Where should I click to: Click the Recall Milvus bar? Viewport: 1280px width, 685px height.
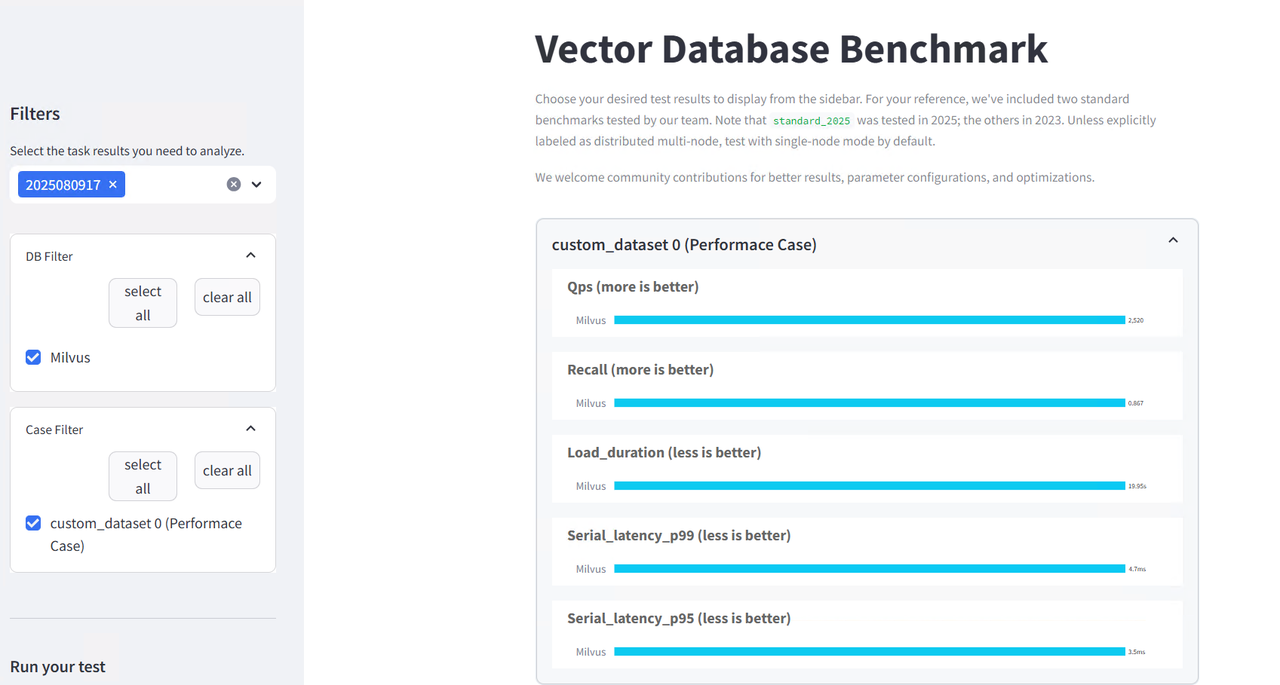pyautogui.click(x=870, y=403)
